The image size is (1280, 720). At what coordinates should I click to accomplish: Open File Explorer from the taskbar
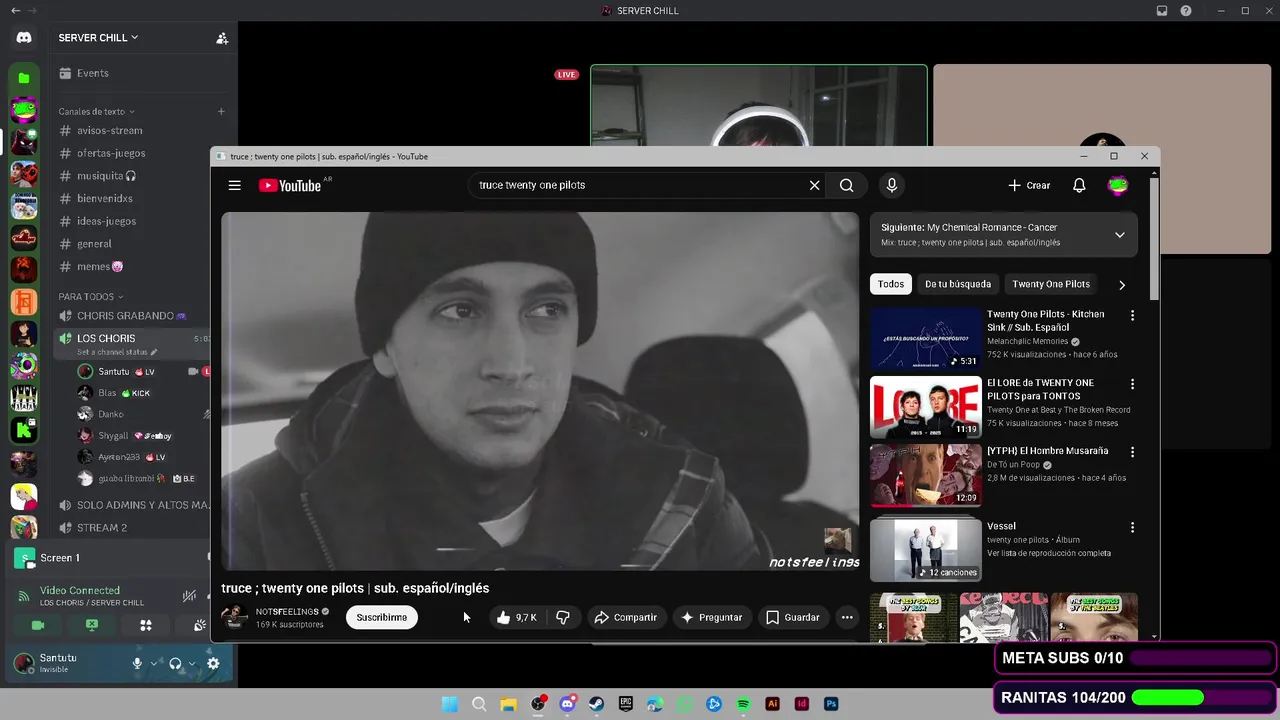[x=508, y=704]
